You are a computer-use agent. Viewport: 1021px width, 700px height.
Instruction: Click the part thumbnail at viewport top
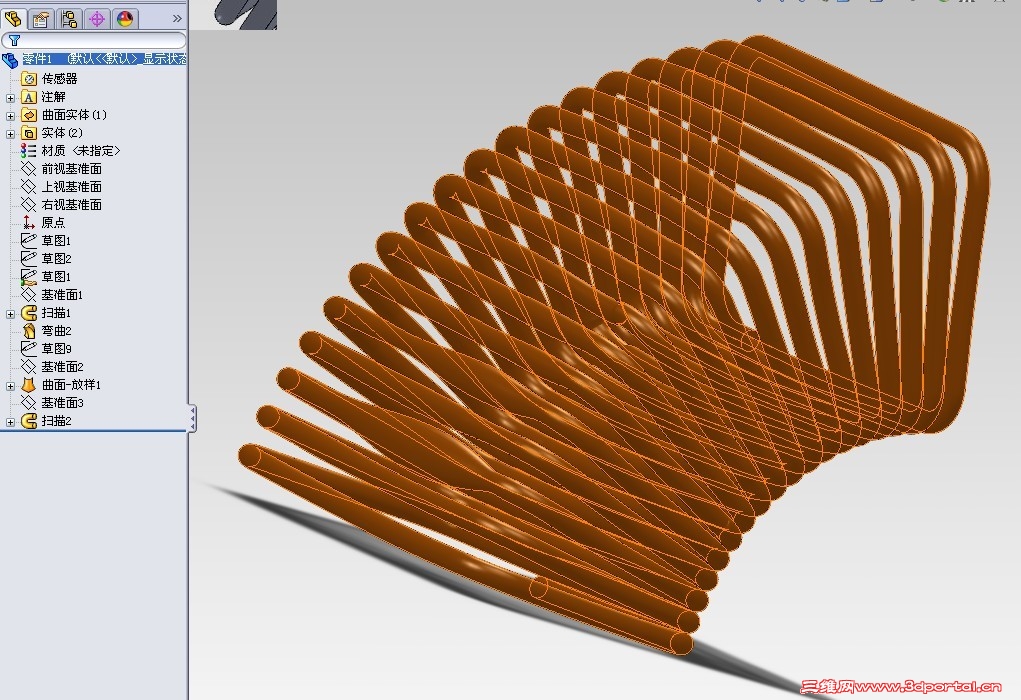234,14
